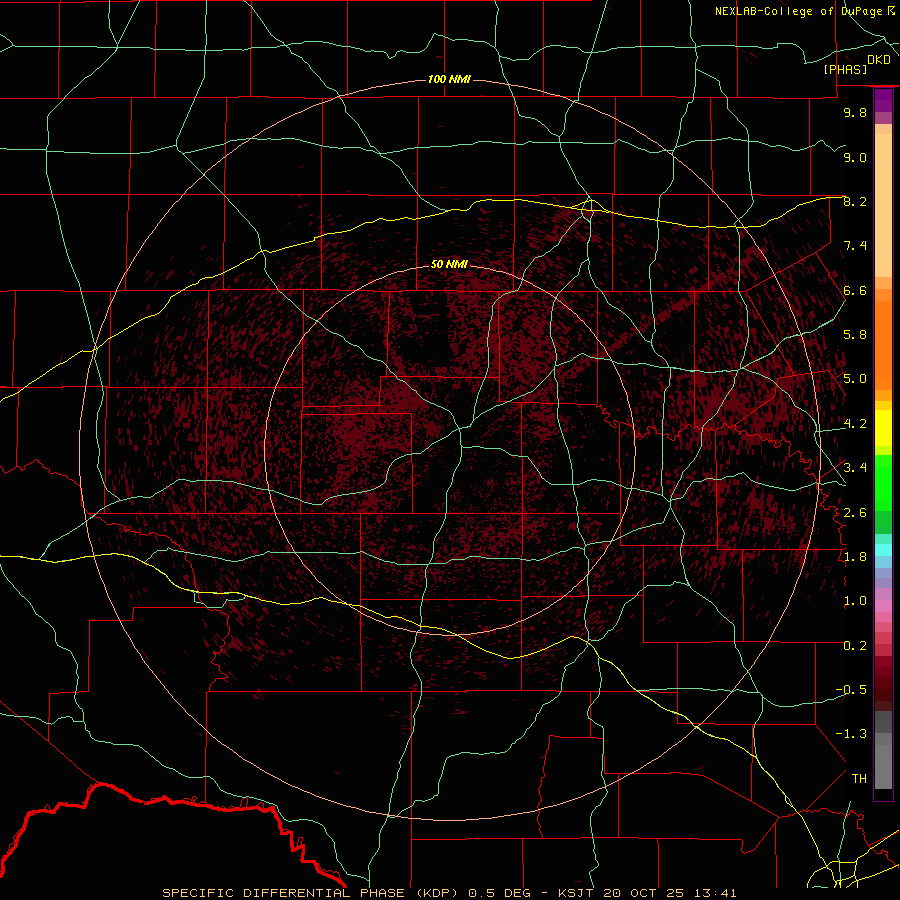
Task: Click the 0.2 value on the scale
Action: point(855,646)
